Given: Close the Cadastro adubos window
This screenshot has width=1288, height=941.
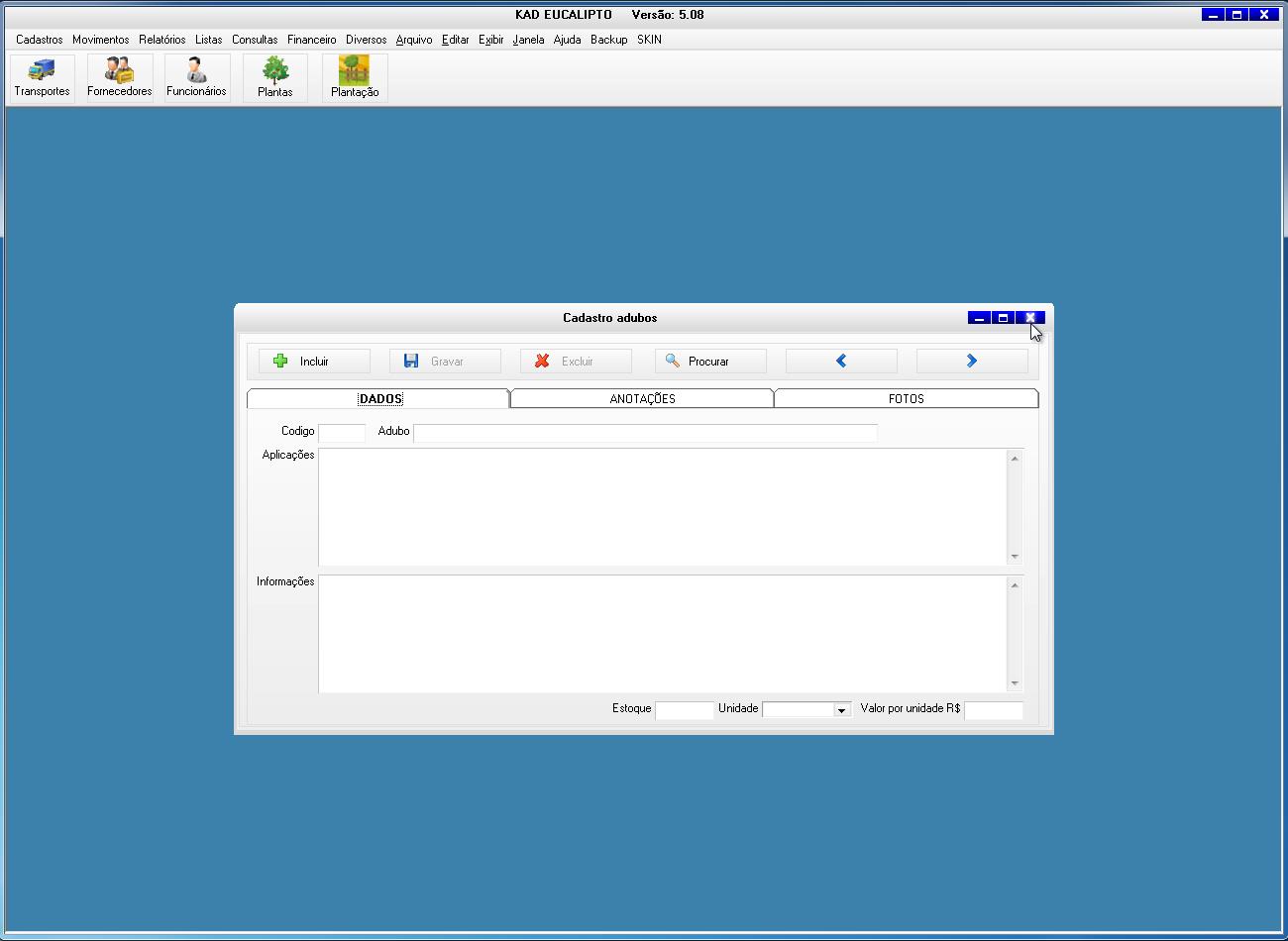Looking at the screenshot, I should [1030, 318].
